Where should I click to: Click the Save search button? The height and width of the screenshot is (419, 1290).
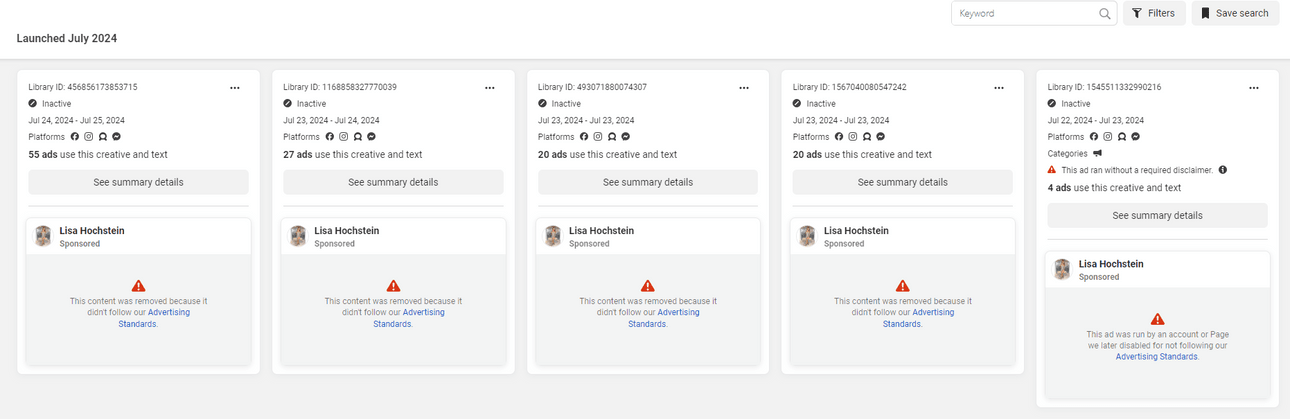(x=1235, y=14)
